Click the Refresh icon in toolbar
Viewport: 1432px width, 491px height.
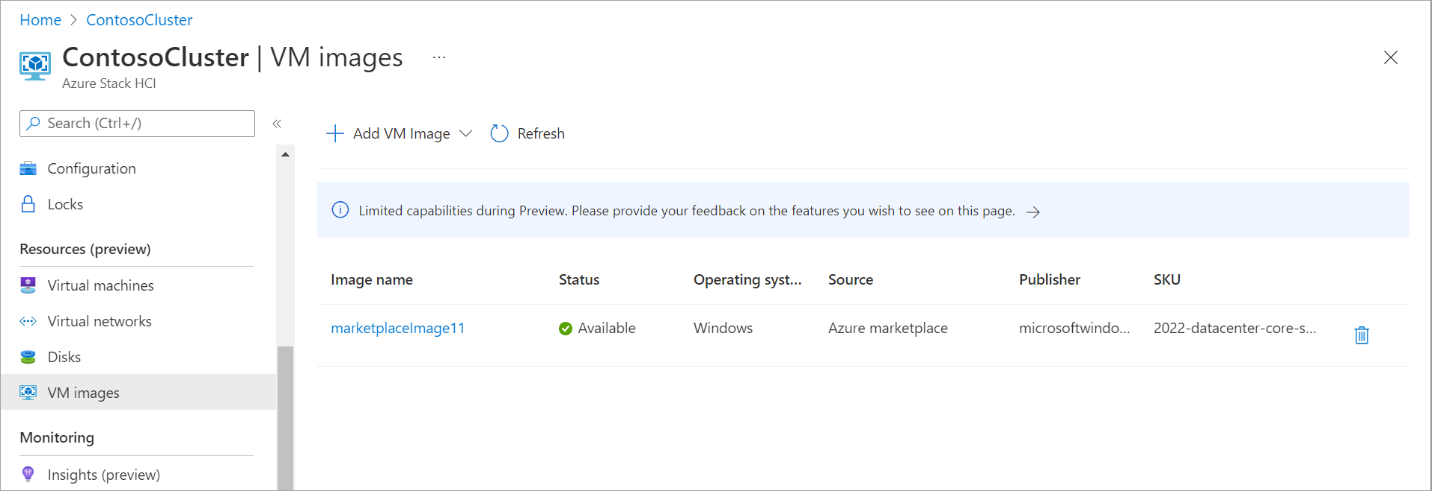click(499, 133)
